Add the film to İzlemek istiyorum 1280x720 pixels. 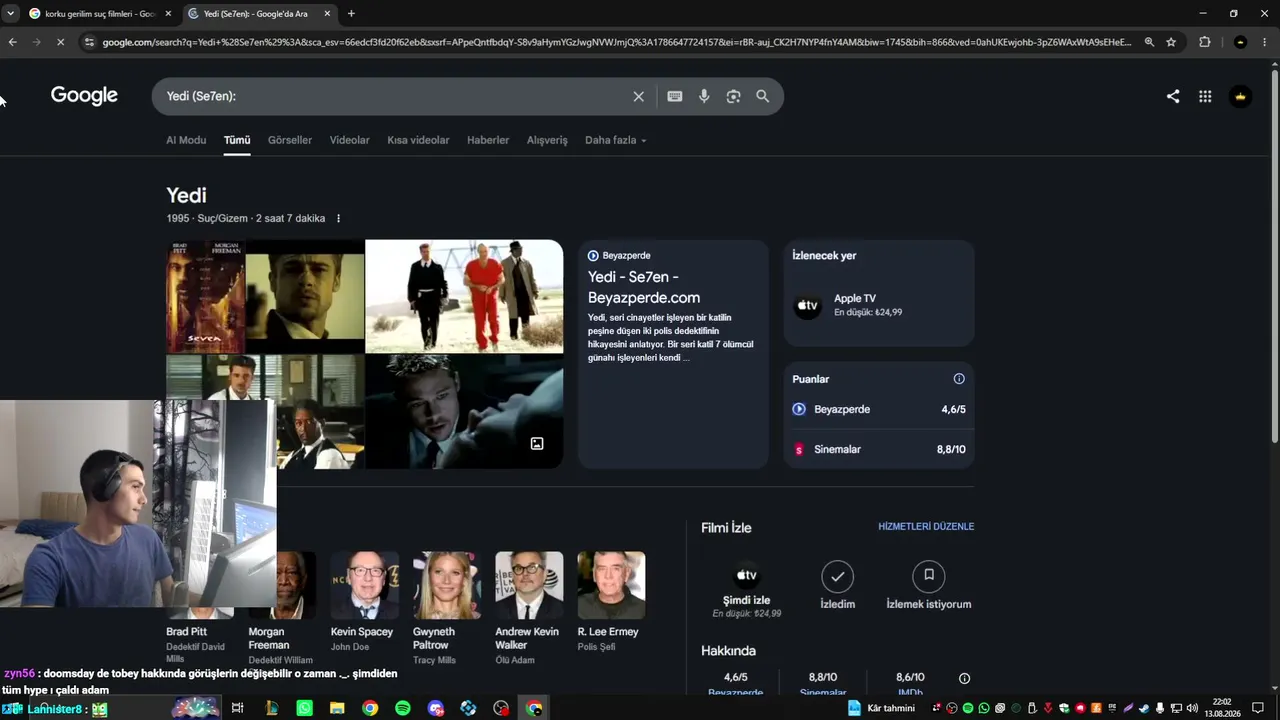[x=929, y=586]
